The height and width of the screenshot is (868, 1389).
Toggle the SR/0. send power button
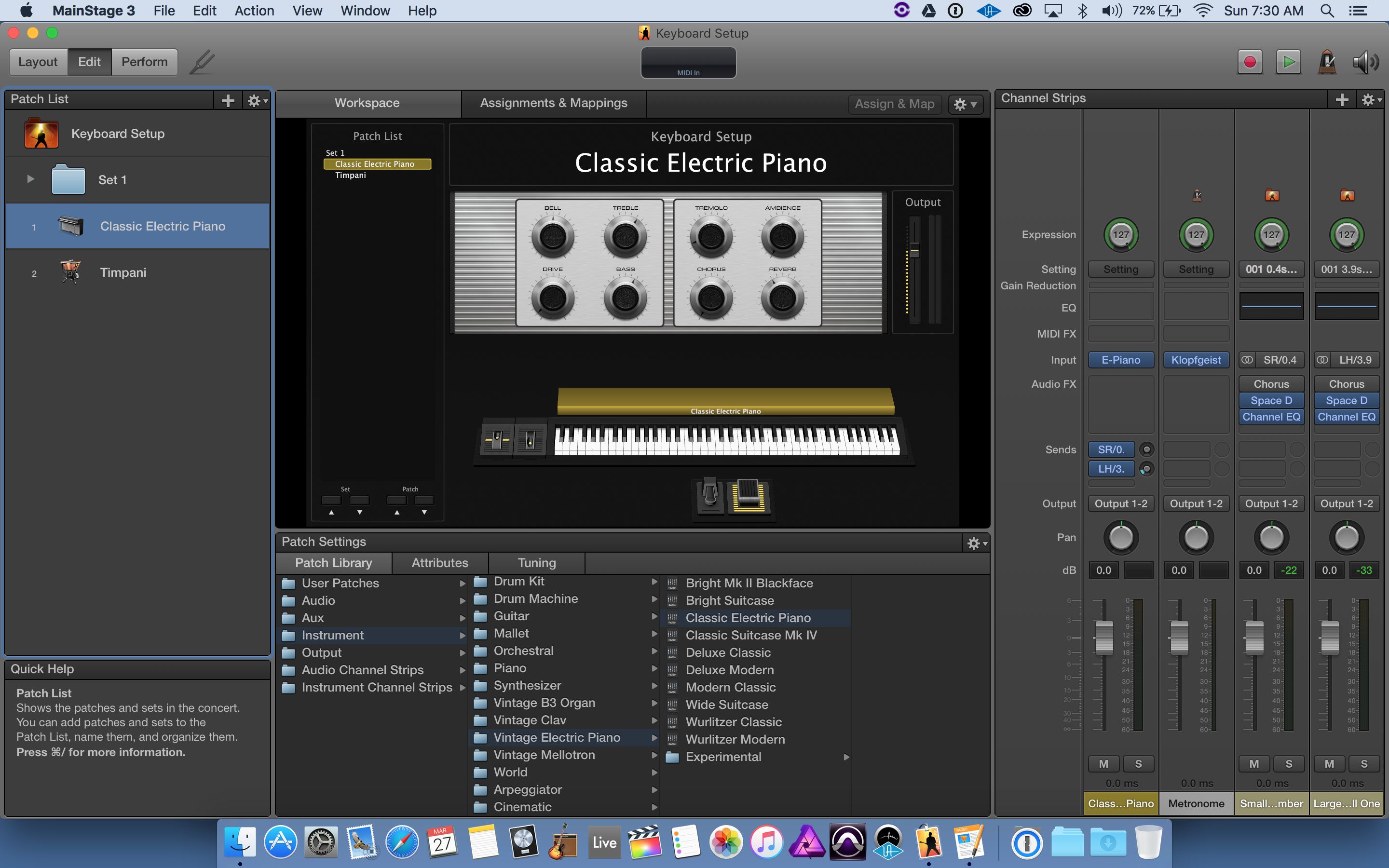coord(1146,449)
